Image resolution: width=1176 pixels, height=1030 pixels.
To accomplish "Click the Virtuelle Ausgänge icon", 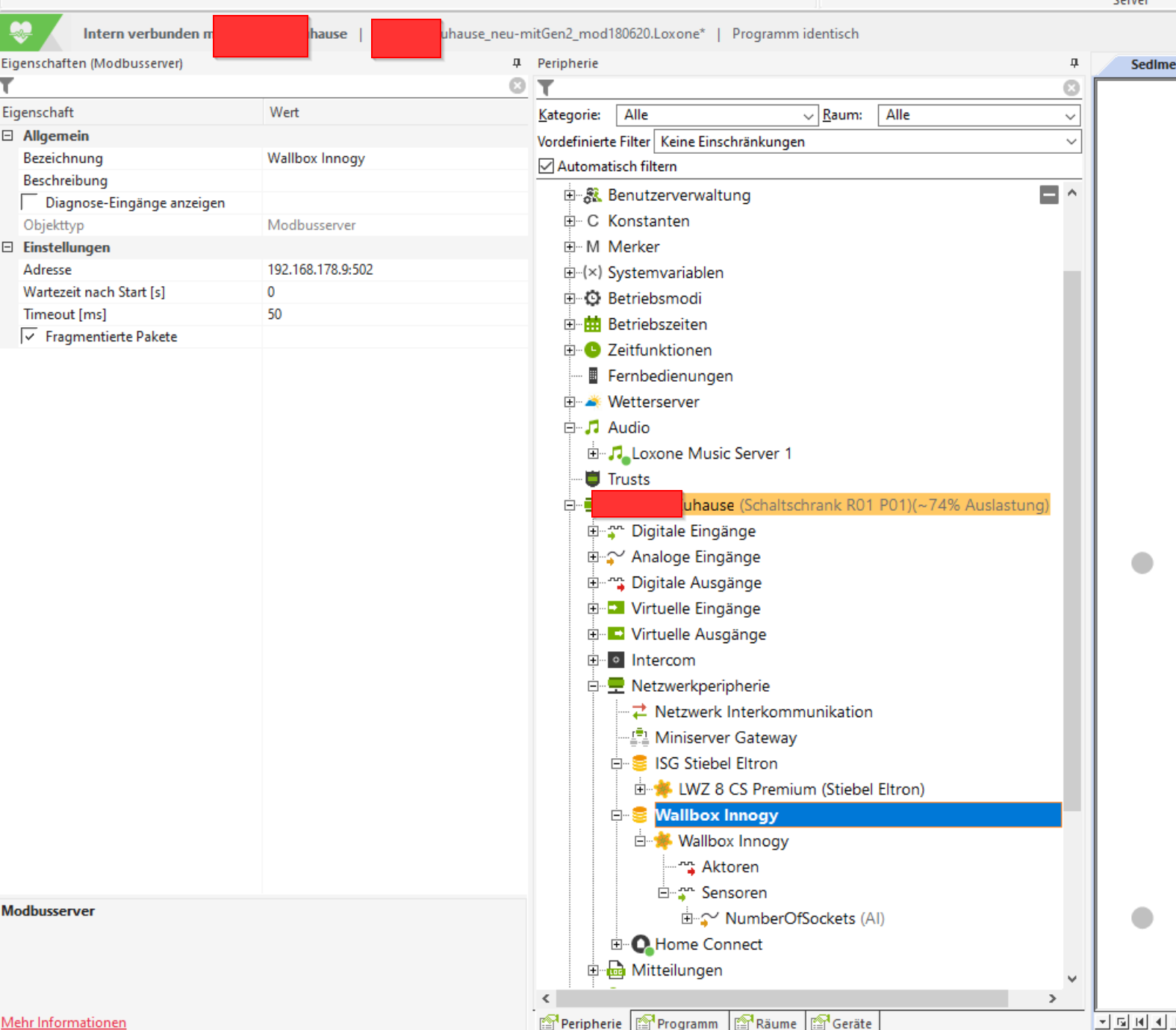I will (x=616, y=634).
